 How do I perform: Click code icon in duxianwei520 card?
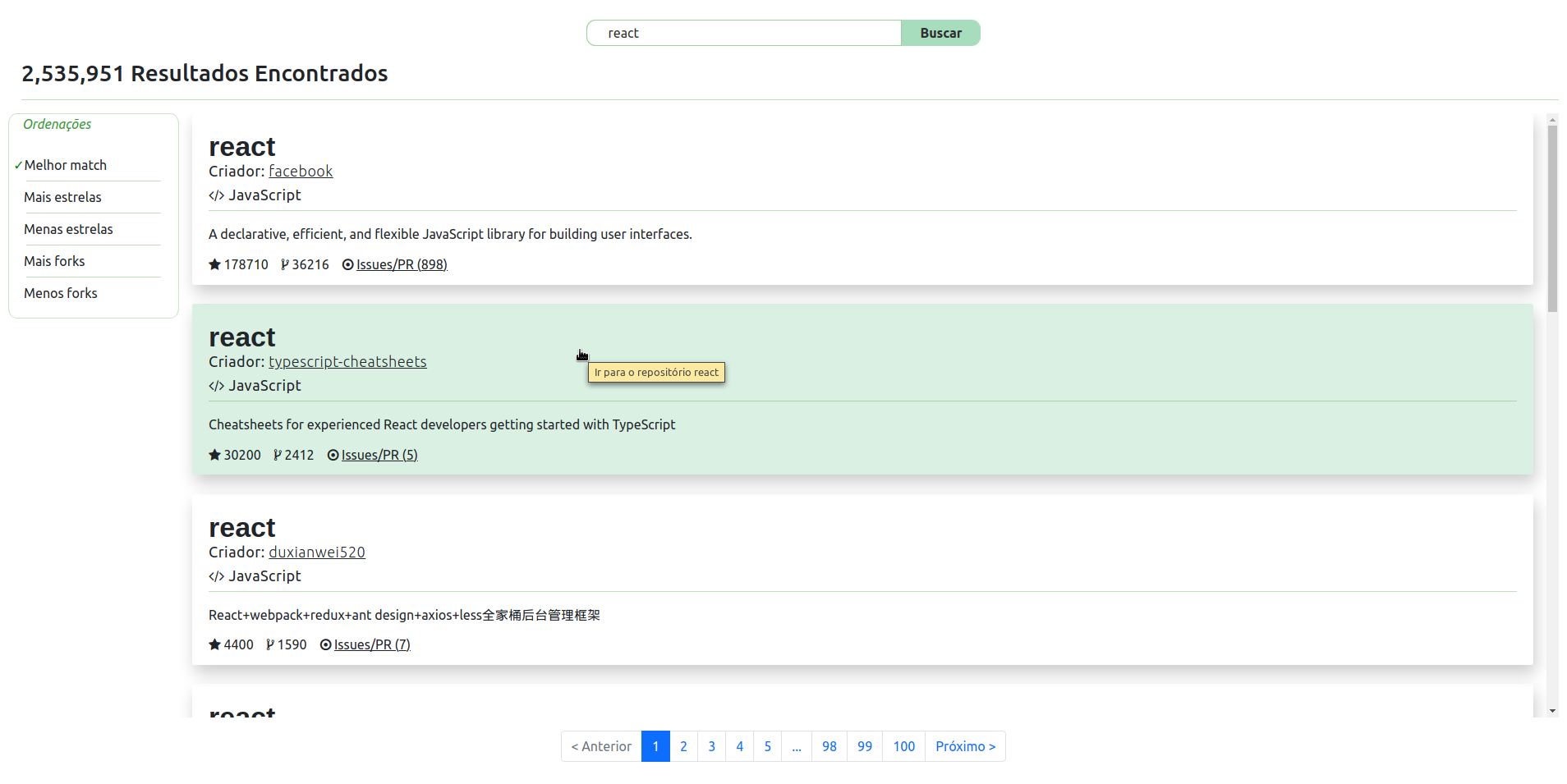pyautogui.click(x=216, y=576)
